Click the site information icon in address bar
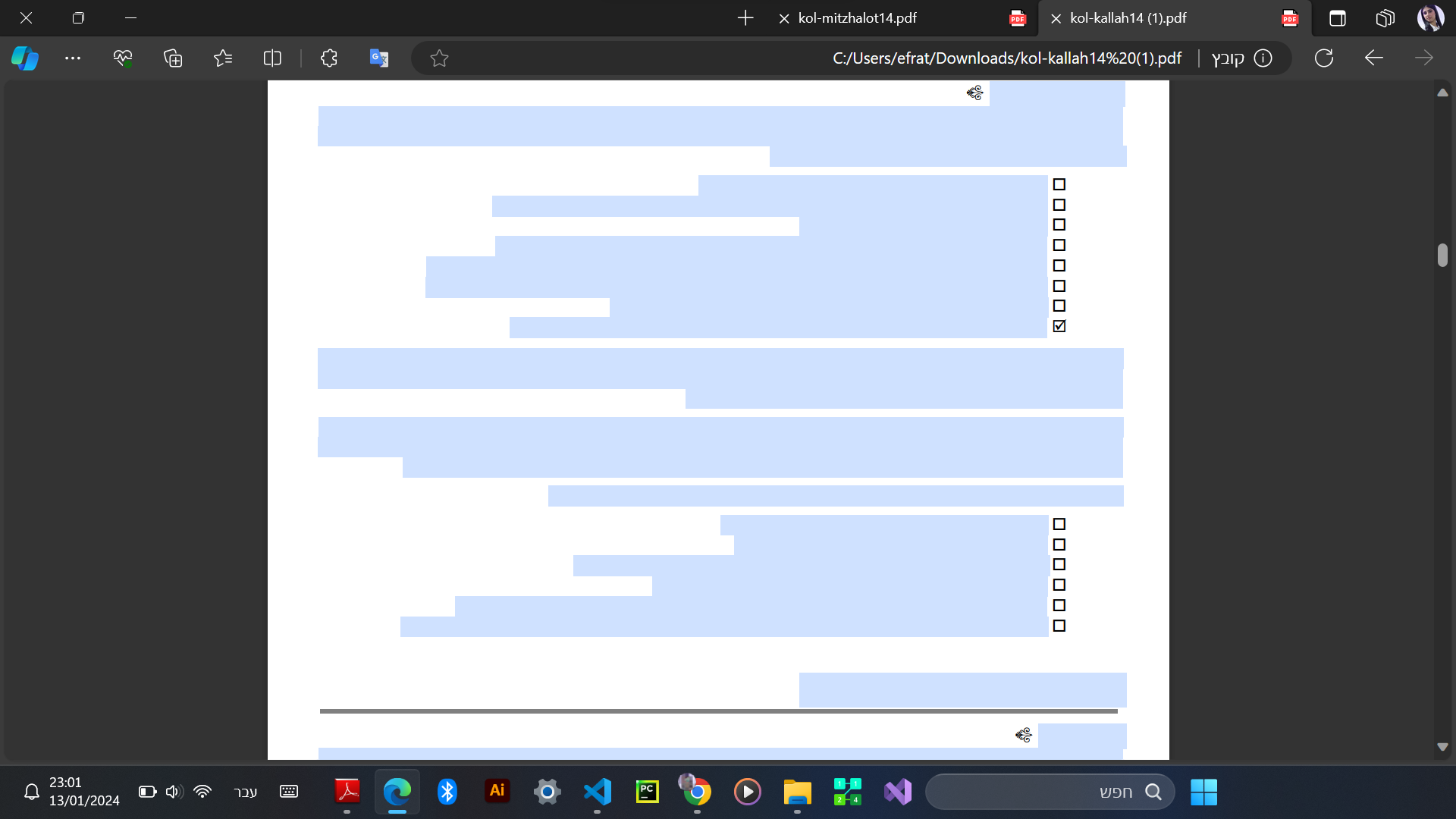 click(x=1263, y=58)
